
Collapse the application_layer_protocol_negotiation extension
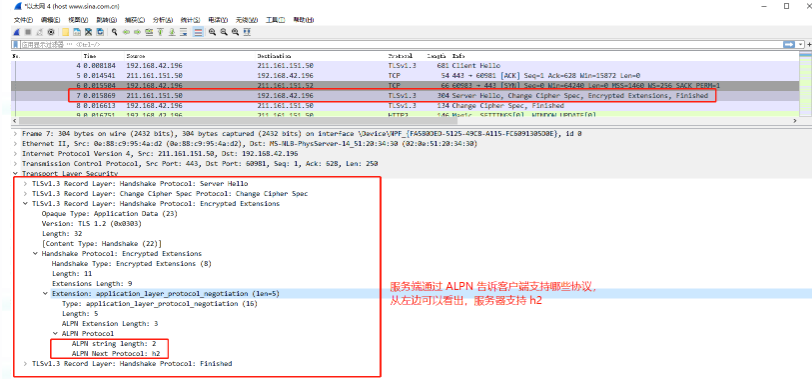click(46, 294)
